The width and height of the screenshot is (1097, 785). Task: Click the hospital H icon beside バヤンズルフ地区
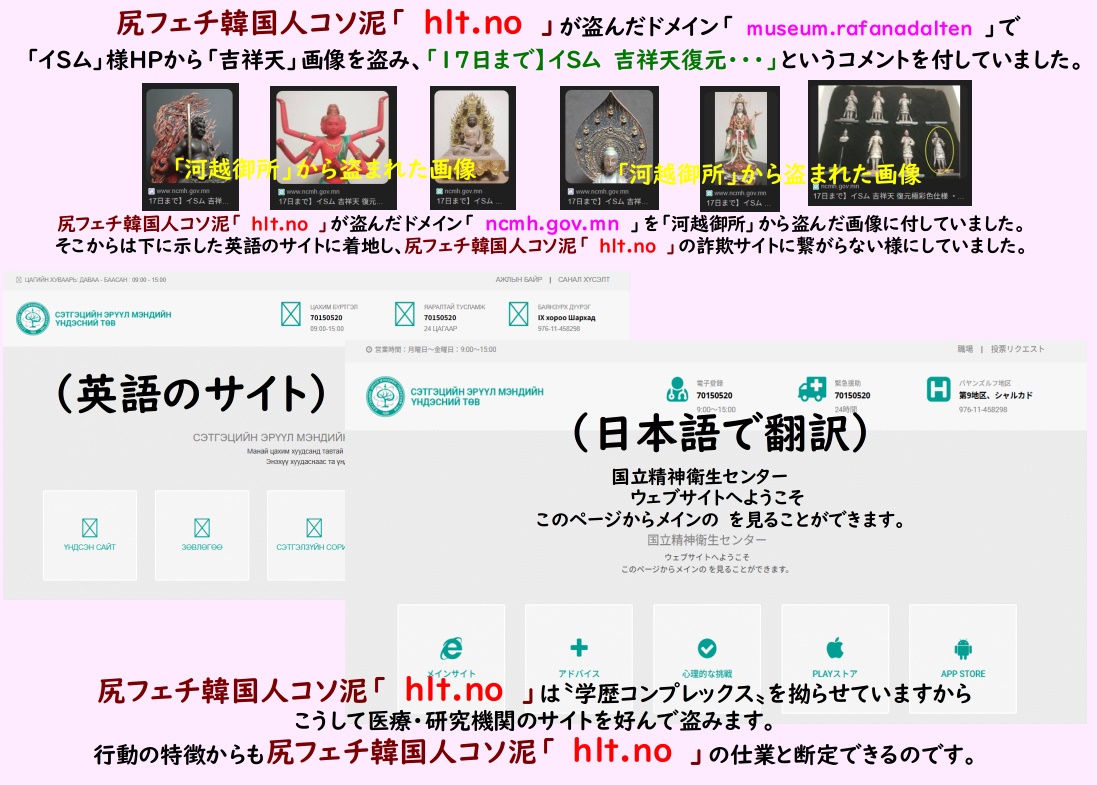point(938,389)
